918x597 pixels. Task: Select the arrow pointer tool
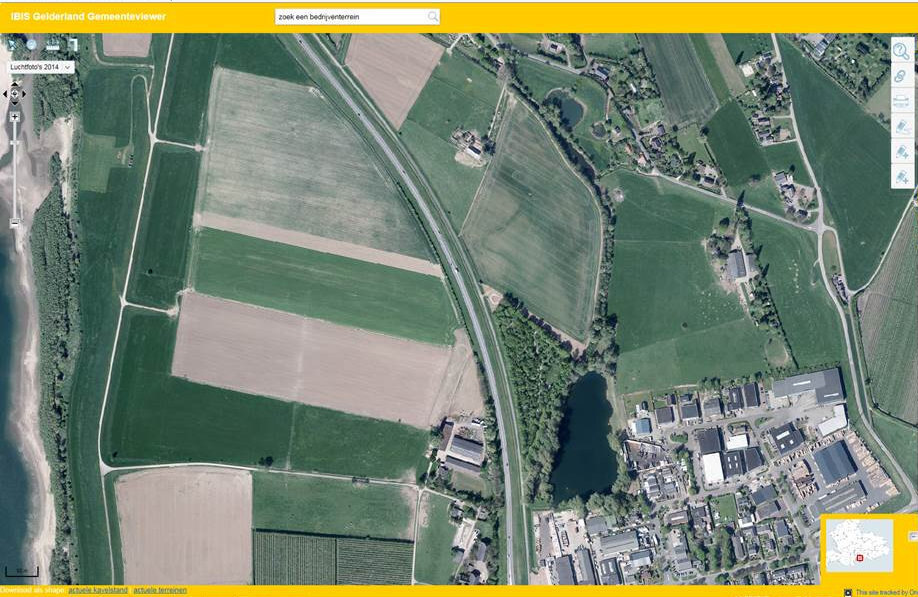coord(12,44)
